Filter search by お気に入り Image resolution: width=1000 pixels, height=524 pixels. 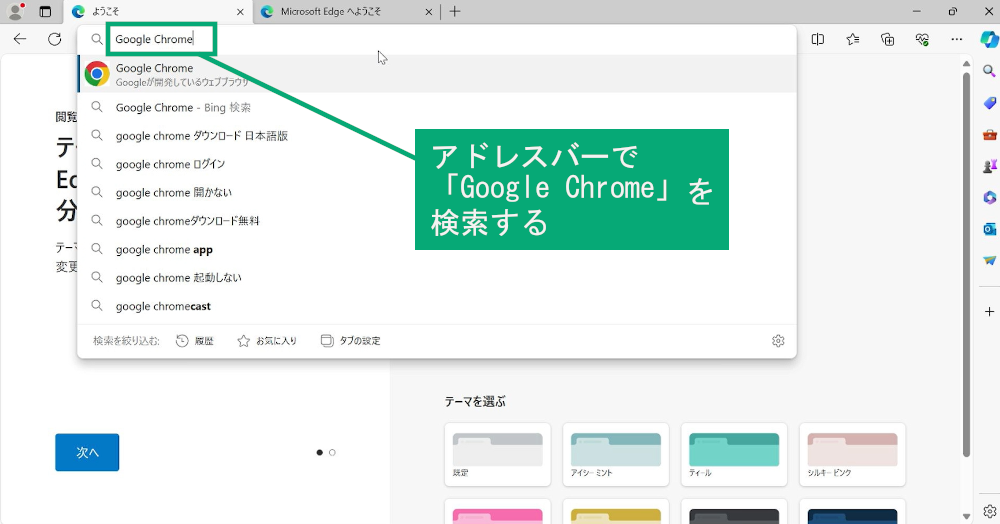(x=267, y=341)
